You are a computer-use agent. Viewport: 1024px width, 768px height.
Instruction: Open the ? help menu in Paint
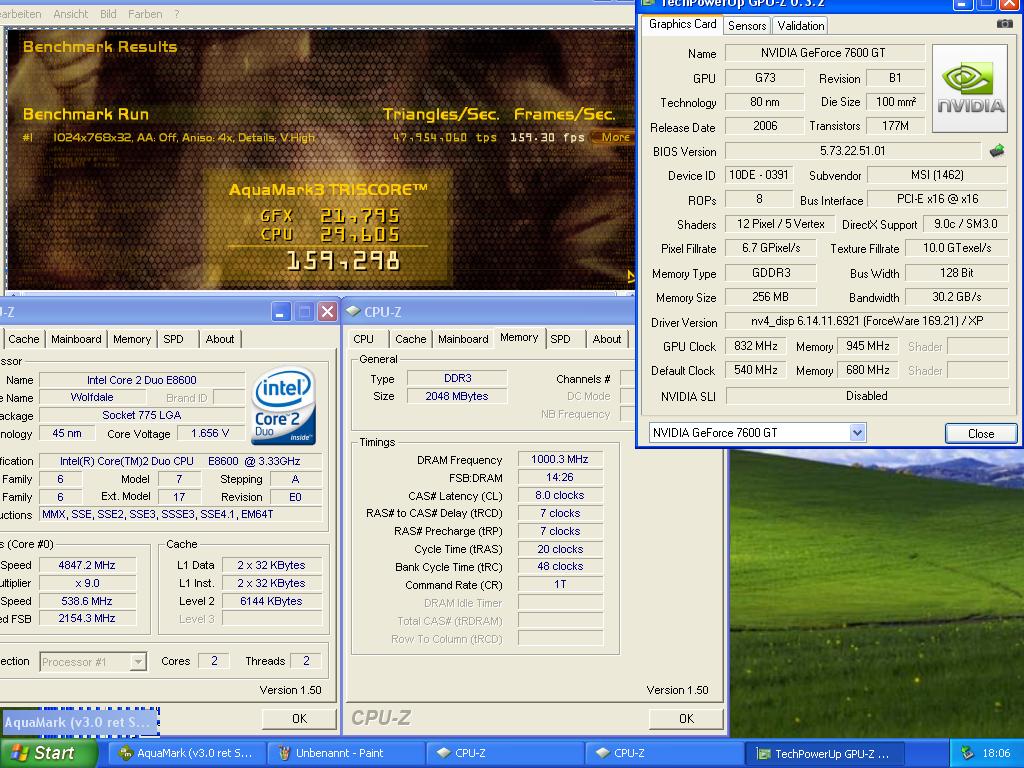[177, 14]
